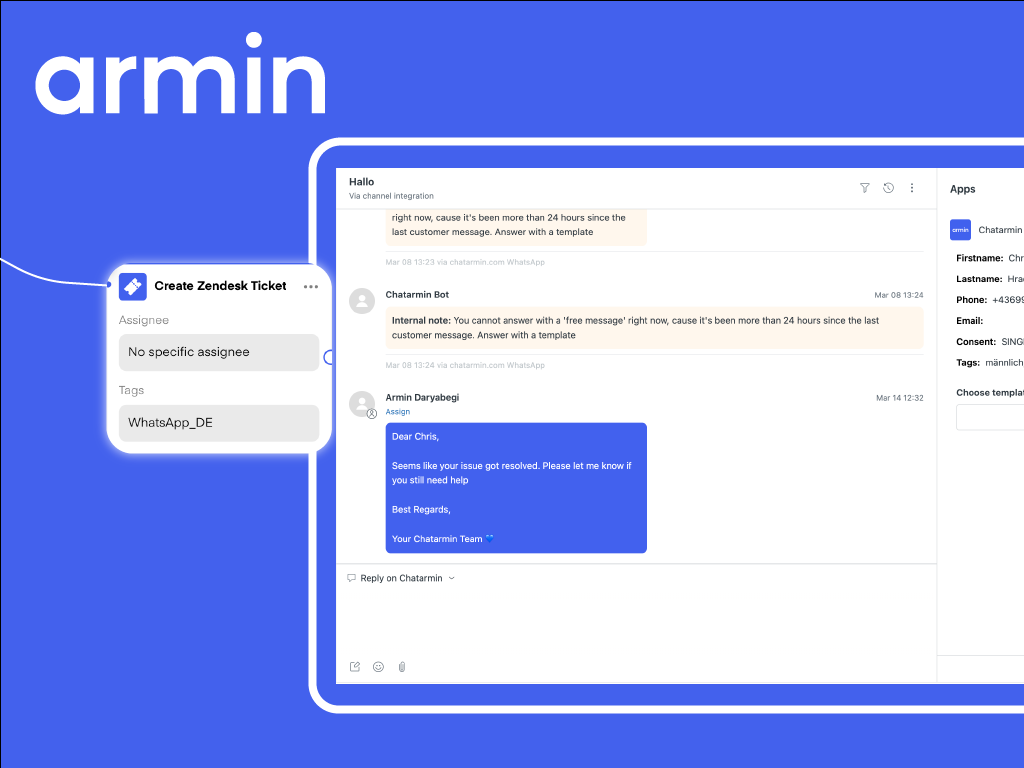Click the Mar 08 13:24 timestamp on right
The width and height of the screenshot is (1024, 768).
tap(899, 295)
